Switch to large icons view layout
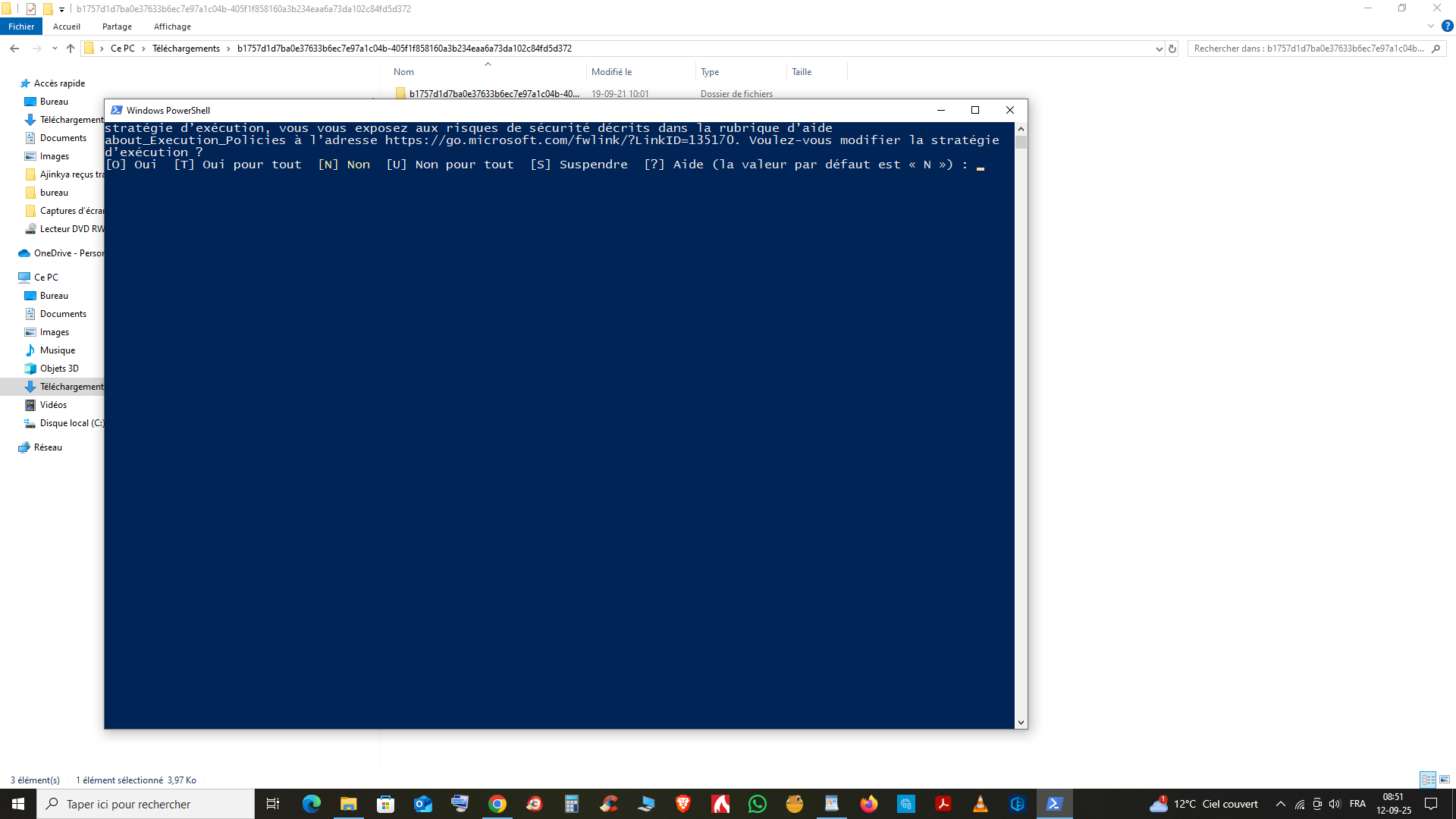1456x819 pixels. pyautogui.click(x=1445, y=780)
